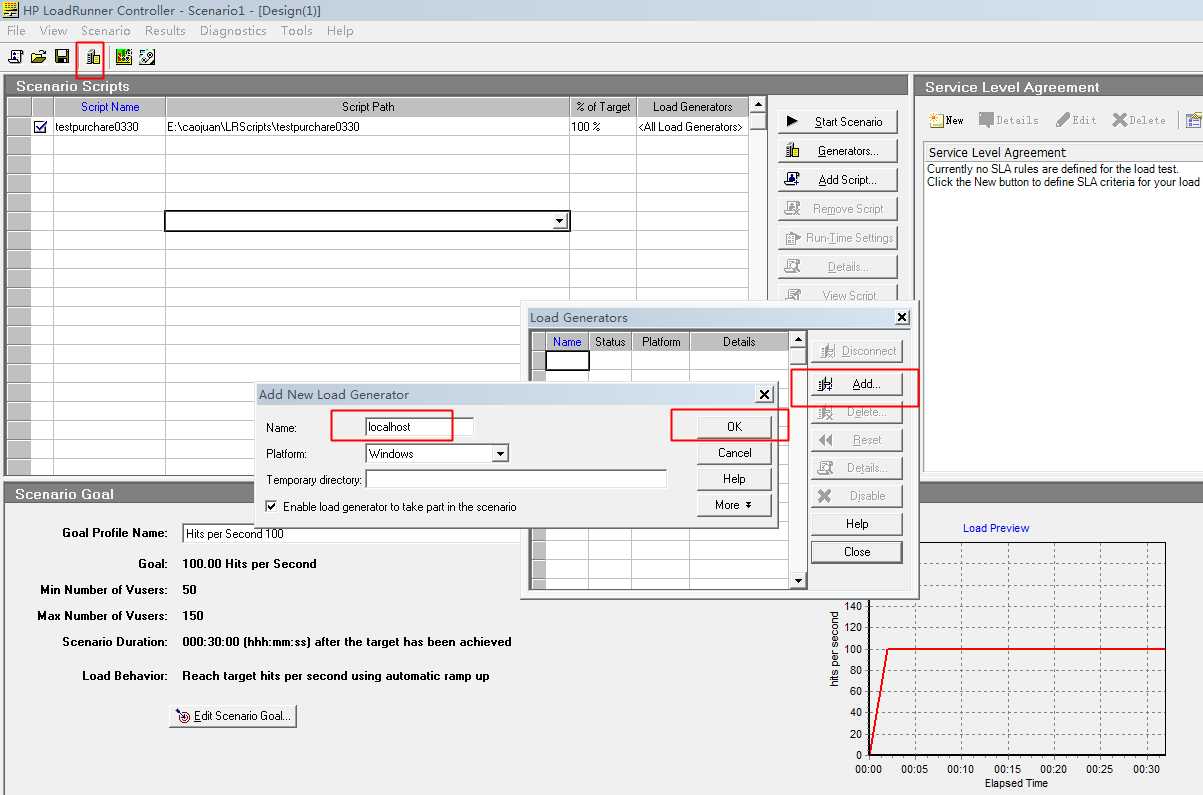Click the Platform column header in Load Generators
Screen dimensions: 1203x795
(x=661, y=342)
